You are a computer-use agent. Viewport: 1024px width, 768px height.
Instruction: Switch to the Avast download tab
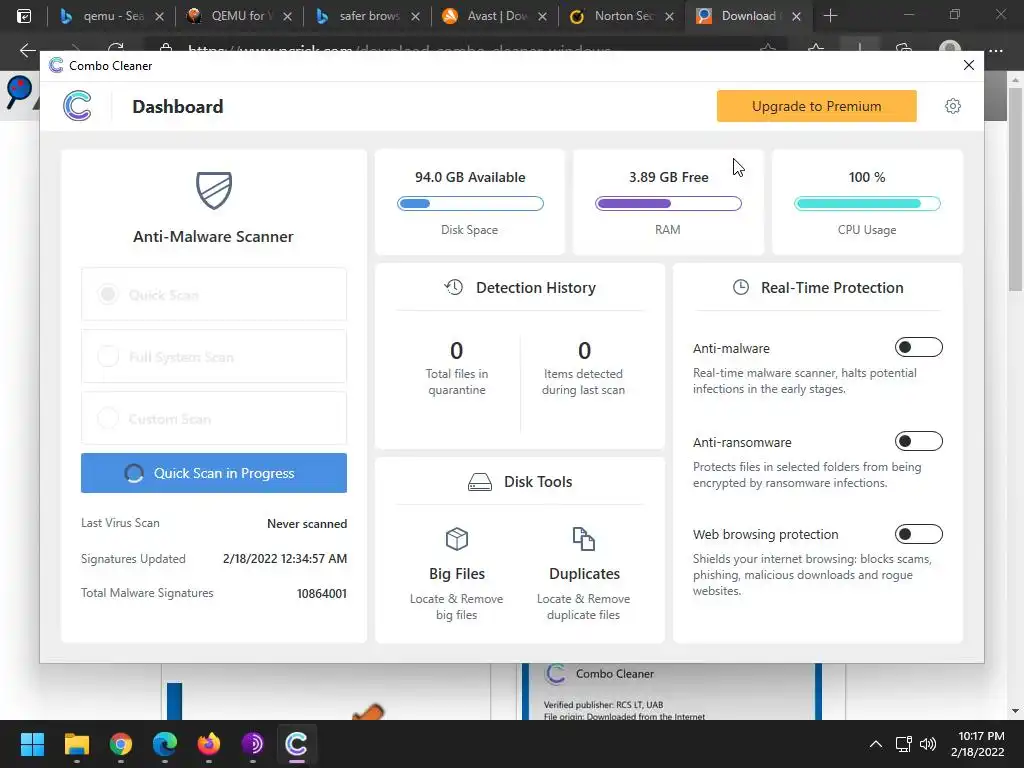tap(494, 16)
